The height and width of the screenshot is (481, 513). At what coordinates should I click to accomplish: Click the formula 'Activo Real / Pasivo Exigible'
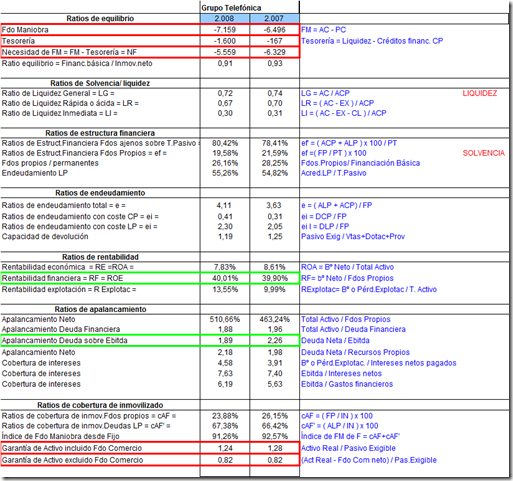click(x=348, y=448)
